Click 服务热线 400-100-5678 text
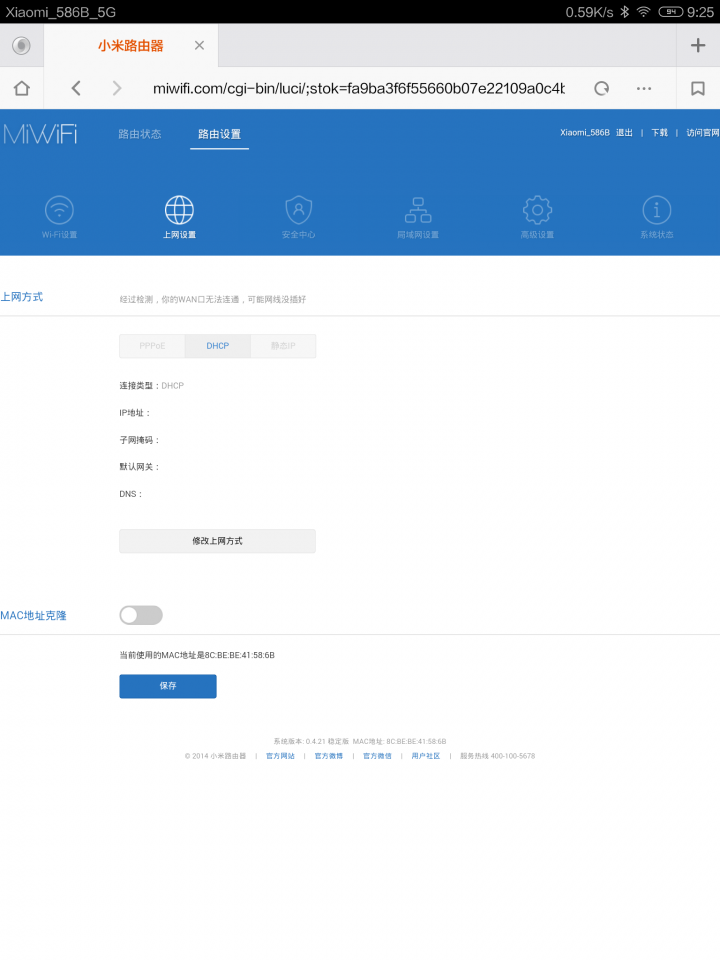This screenshot has width=720, height=960. click(498, 756)
